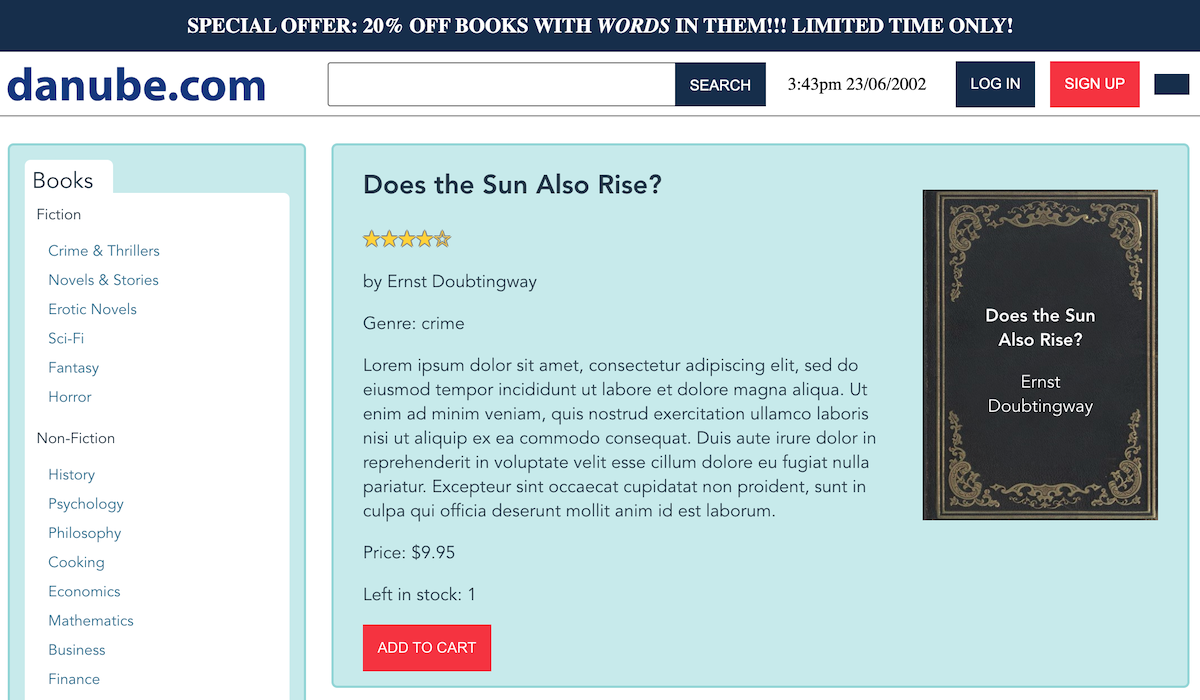The height and width of the screenshot is (700, 1200).
Task: Browse the Sci-Fi category
Action: coord(66,338)
